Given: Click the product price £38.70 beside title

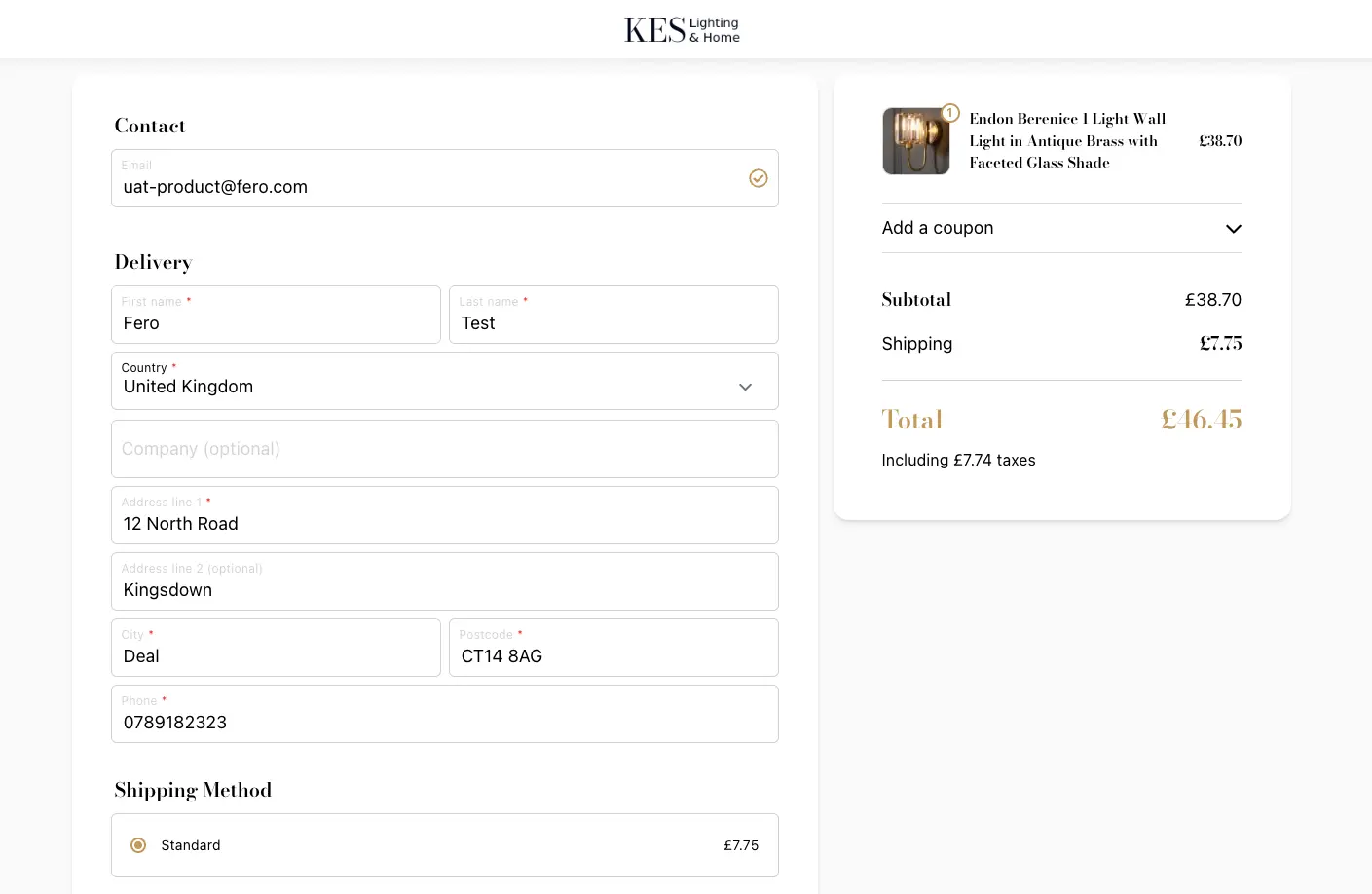Looking at the screenshot, I should 1220,141.
